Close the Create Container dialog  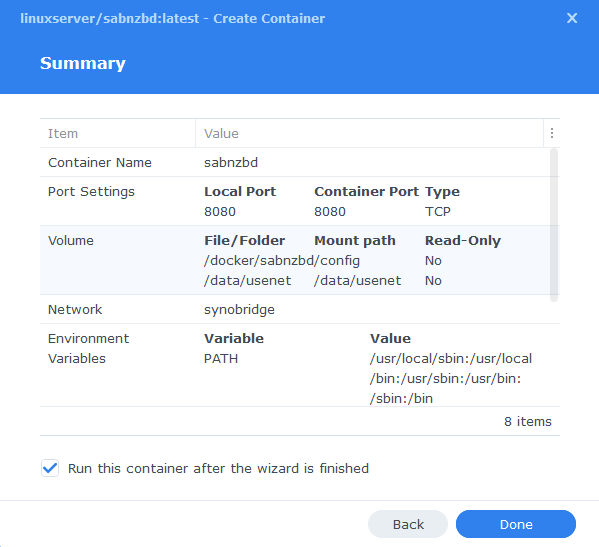(x=571, y=18)
